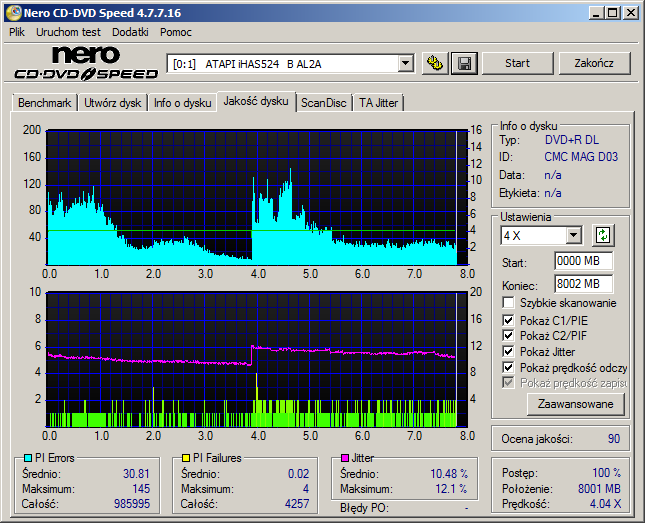Click the PI Failures jitter graph area

tap(257, 360)
